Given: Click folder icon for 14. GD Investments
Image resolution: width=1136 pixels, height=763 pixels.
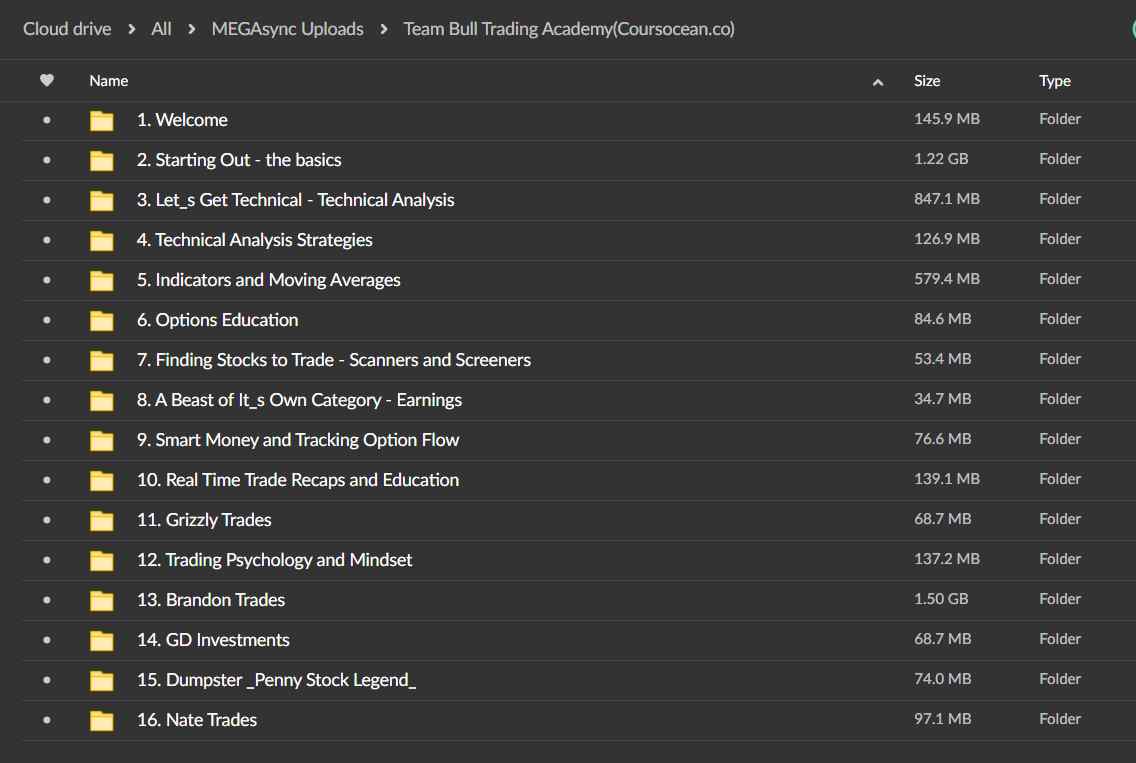Looking at the screenshot, I should [101, 641].
